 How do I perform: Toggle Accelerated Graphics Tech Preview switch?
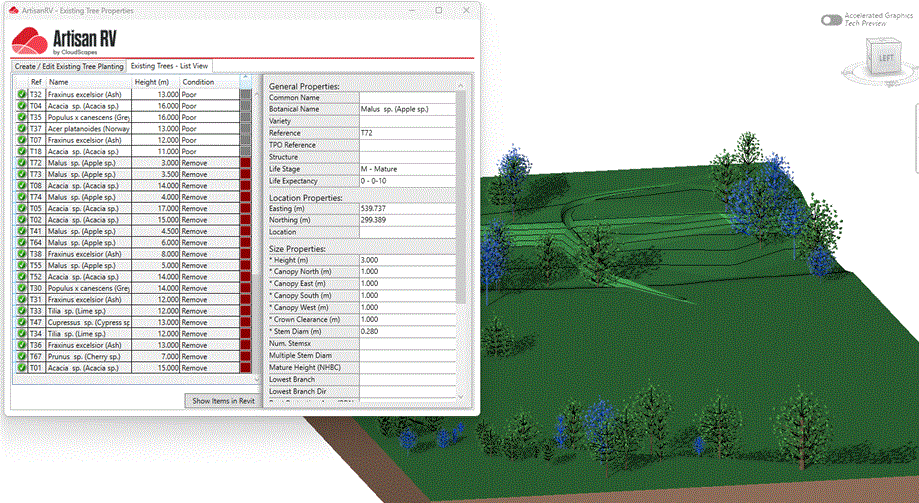pyautogui.click(x=831, y=20)
